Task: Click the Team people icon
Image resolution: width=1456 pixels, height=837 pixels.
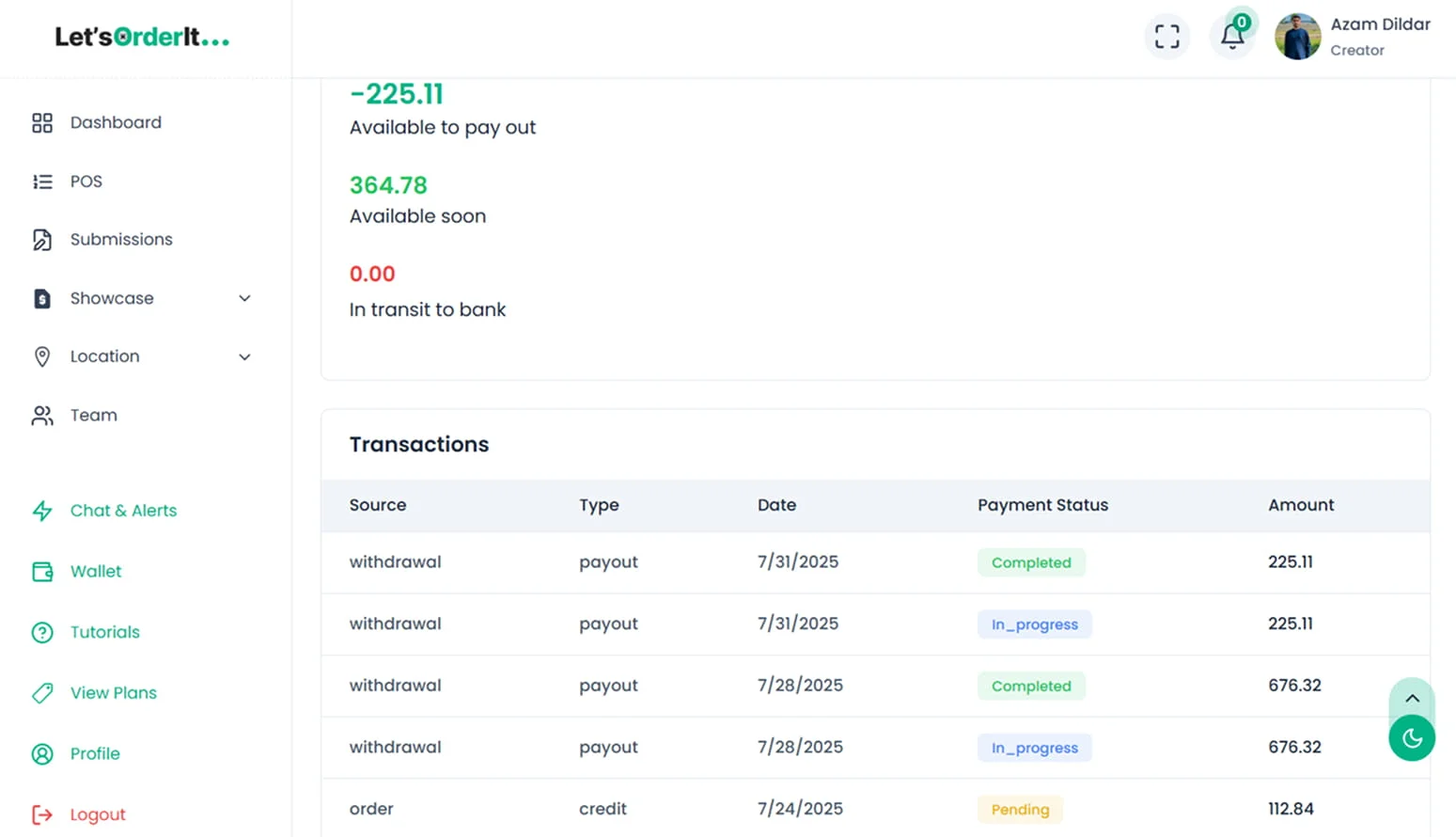Action: point(42,416)
